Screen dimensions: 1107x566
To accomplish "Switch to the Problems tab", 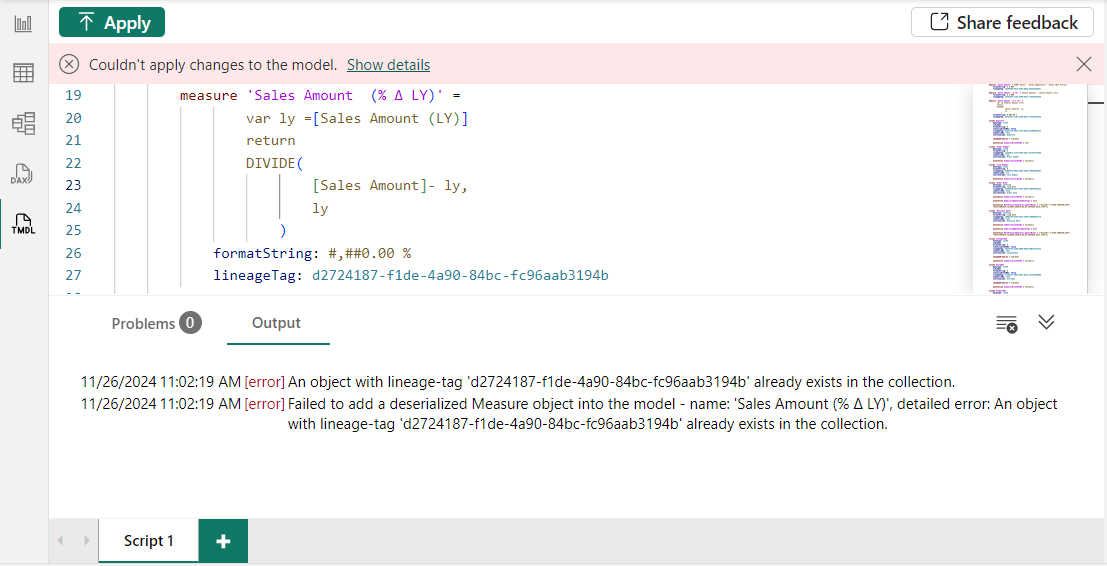I will click(x=156, y=323).
